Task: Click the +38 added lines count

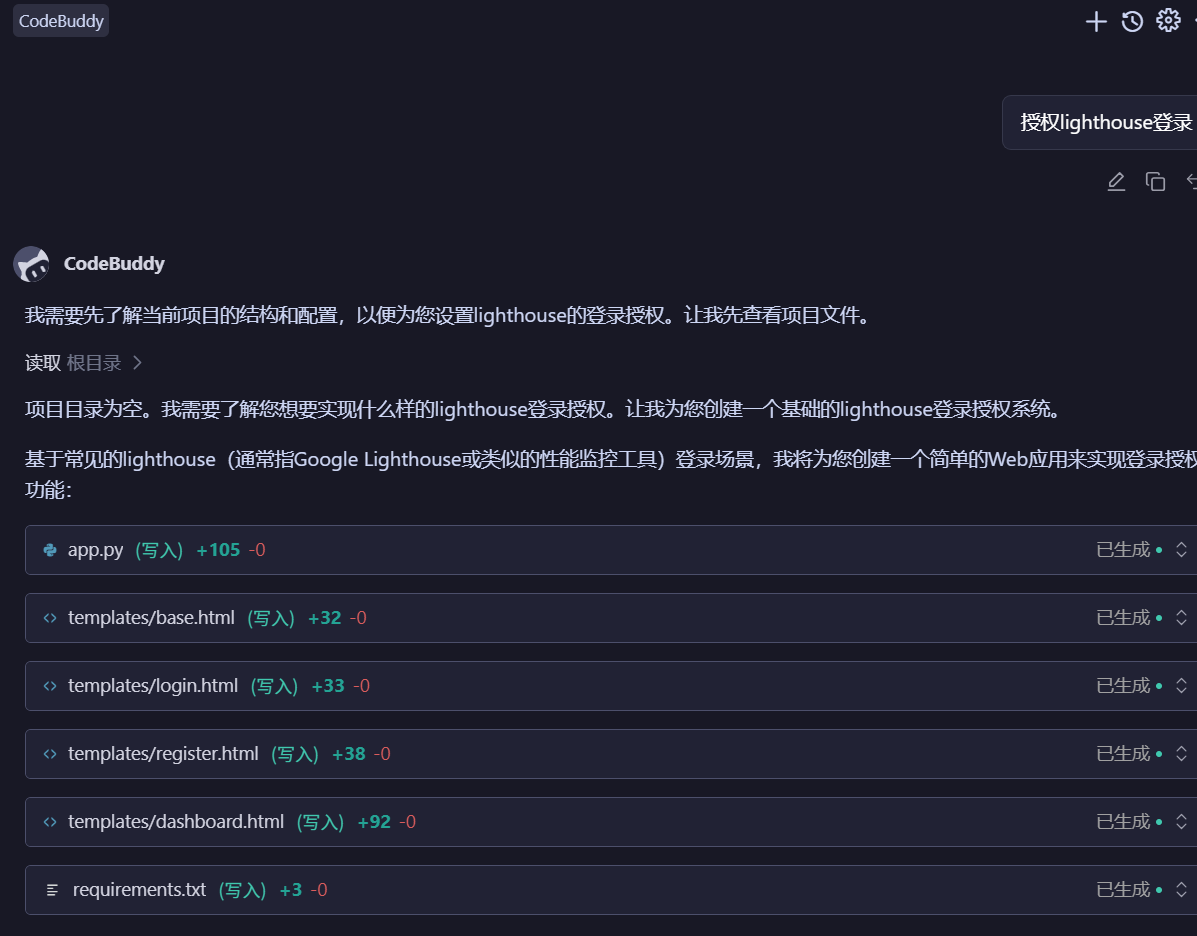Action: pyautogui.click(x=349, y=754)
